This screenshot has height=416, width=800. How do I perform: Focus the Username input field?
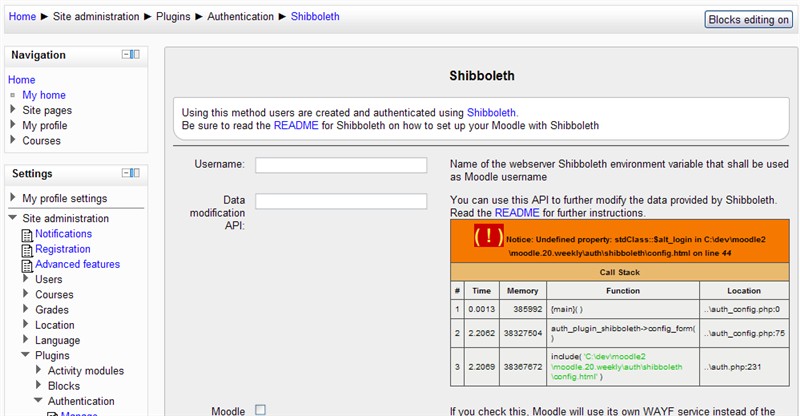point(341,165)
